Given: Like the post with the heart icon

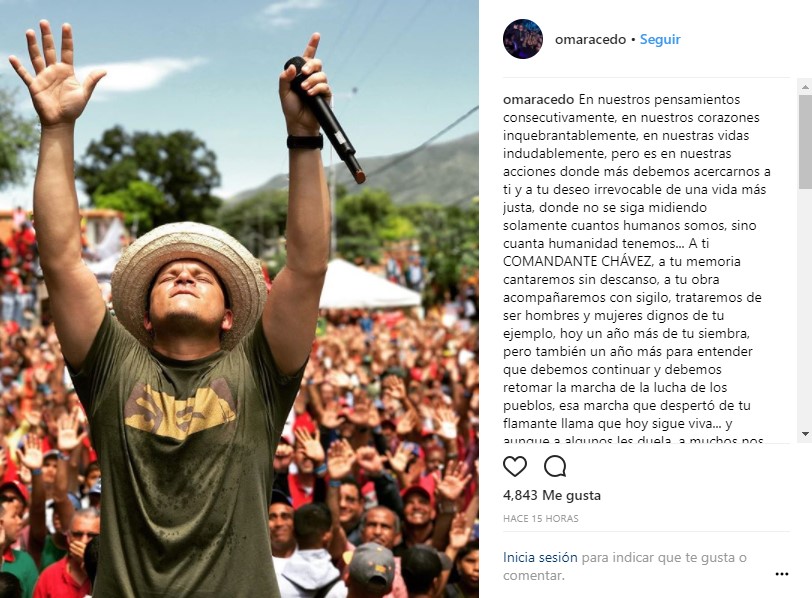Looking at the screenshot, I should [x=515, y=466].
